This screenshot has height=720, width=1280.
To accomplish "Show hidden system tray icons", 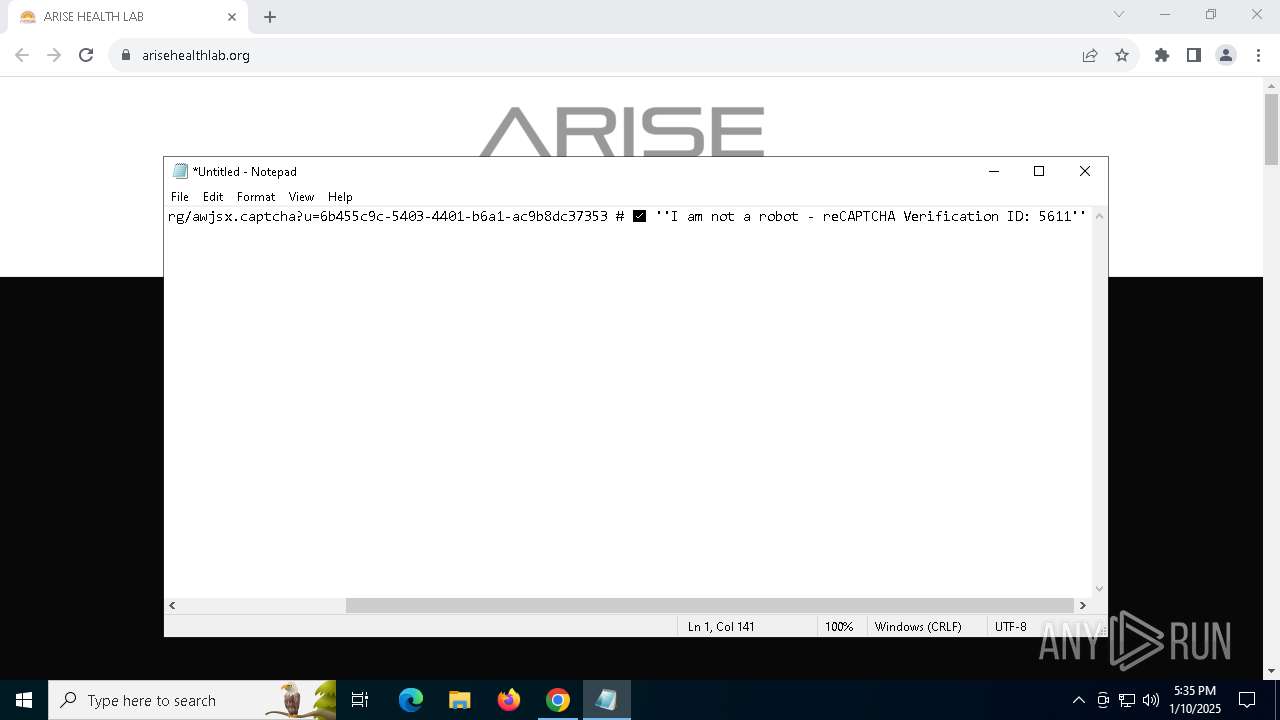I will (x=1078, y=700).
